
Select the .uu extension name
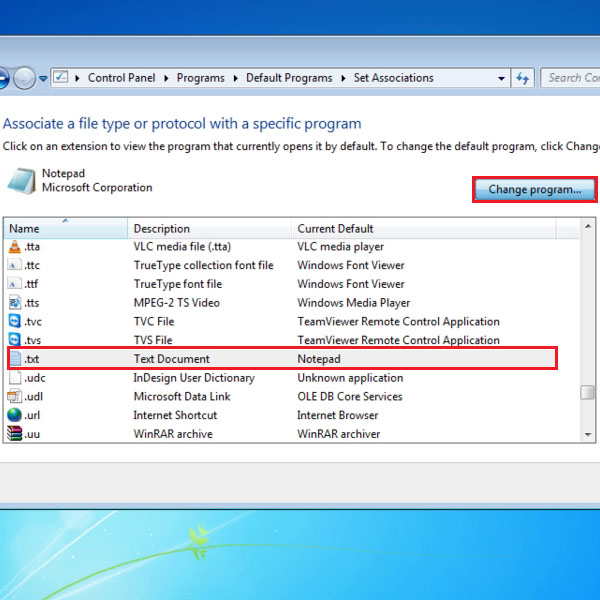32,434
